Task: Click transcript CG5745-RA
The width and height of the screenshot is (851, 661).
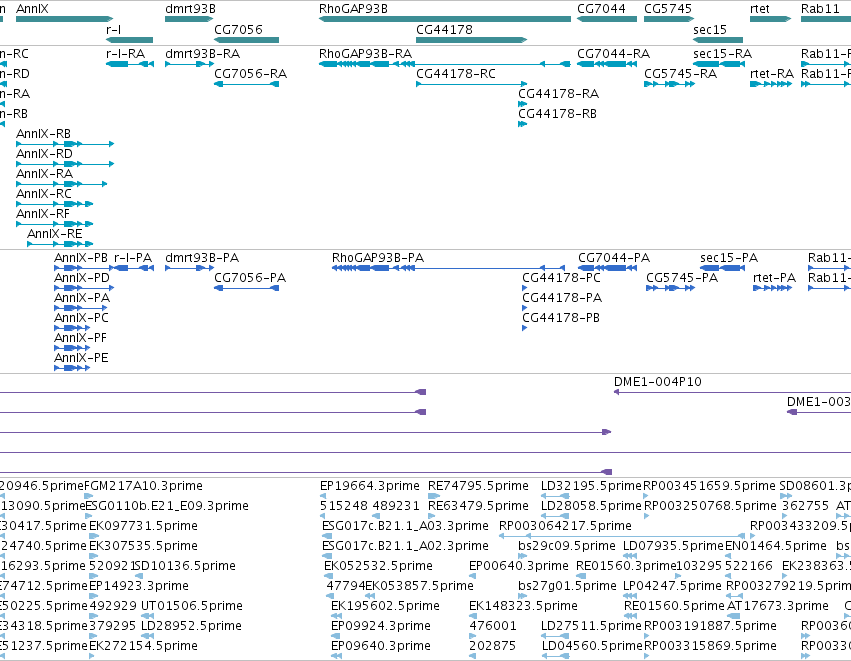Action: [669, 84]
